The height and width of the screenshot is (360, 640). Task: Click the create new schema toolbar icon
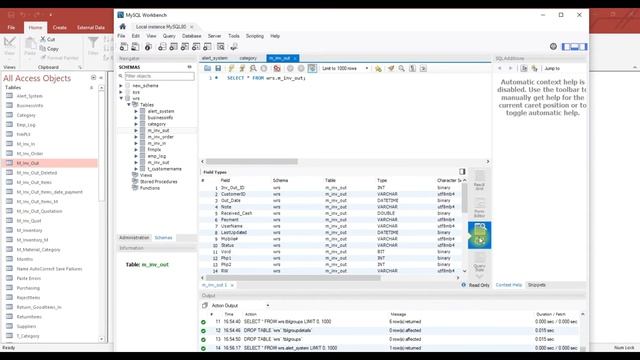pos(162,47)
